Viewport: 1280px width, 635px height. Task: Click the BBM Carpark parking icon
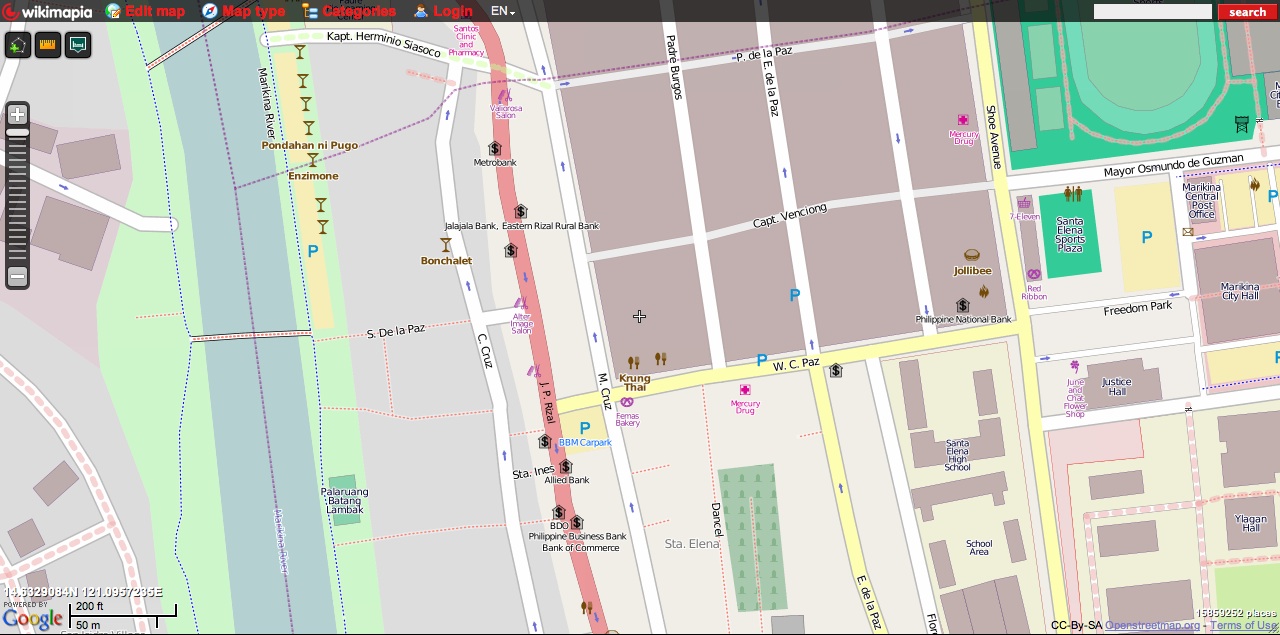click(x=585, y=428)
